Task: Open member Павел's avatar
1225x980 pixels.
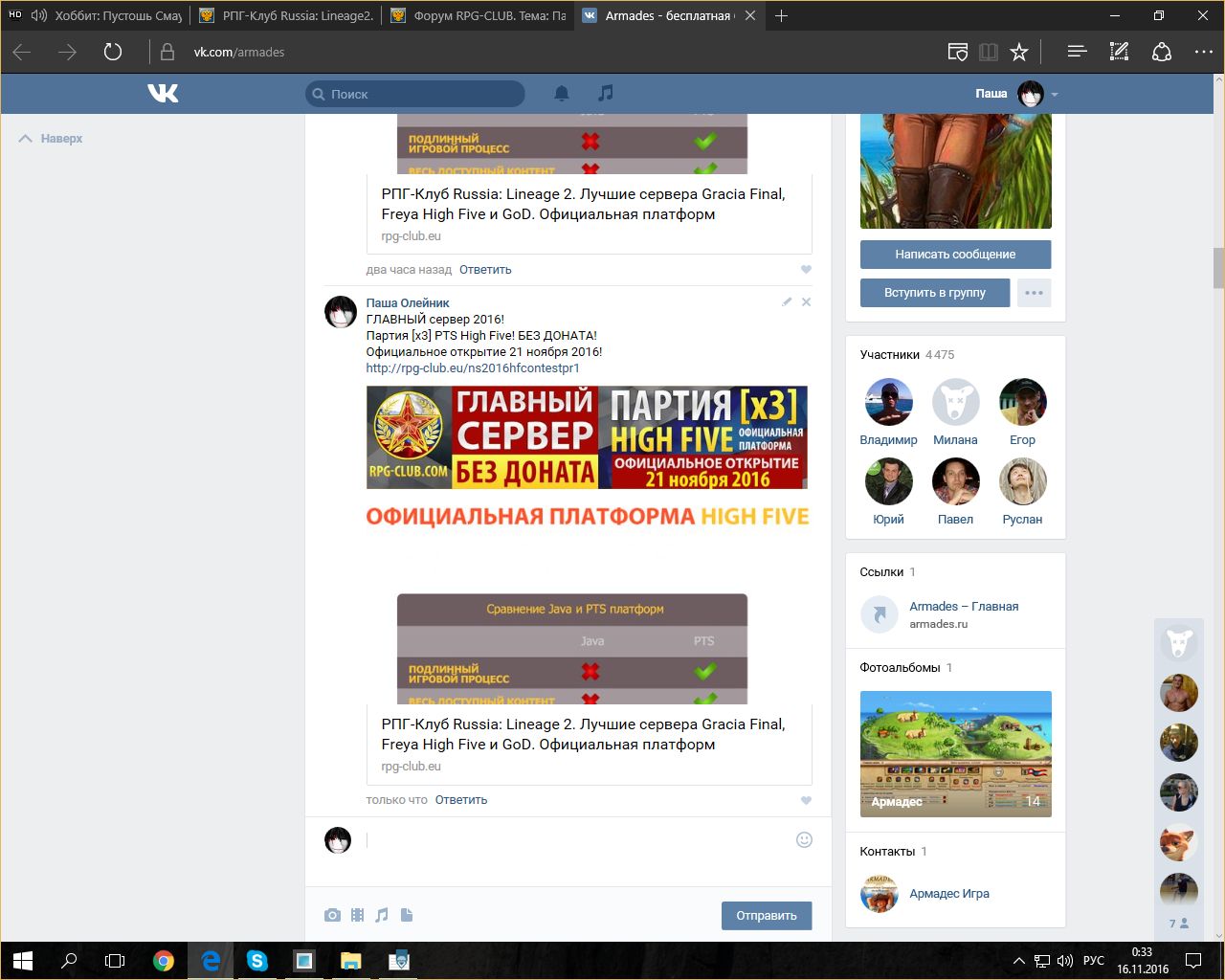Action: 955,481
